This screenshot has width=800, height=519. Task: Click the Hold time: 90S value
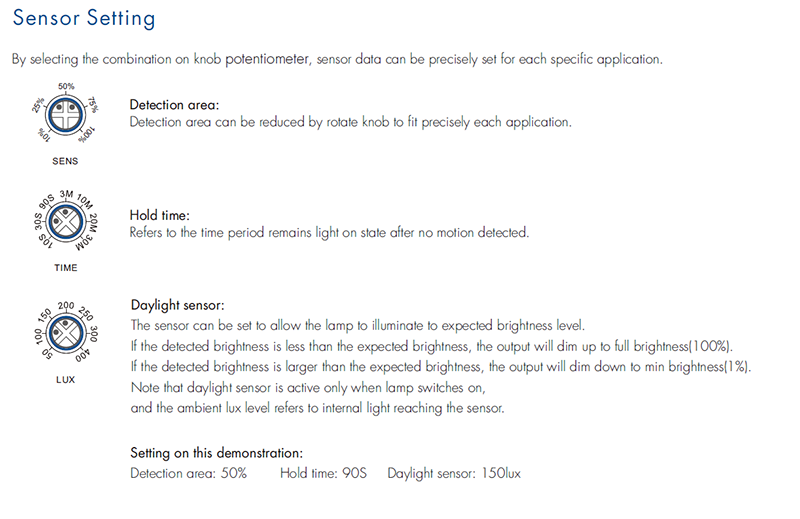click(323, 473)
